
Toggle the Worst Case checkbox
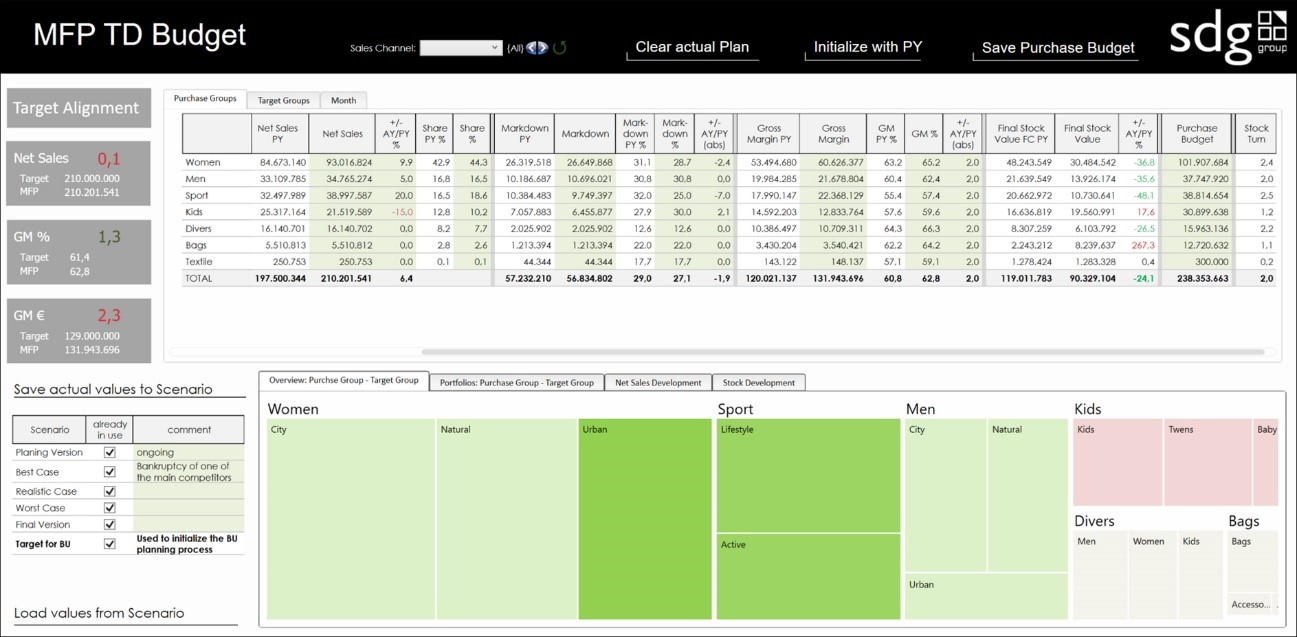109,508
